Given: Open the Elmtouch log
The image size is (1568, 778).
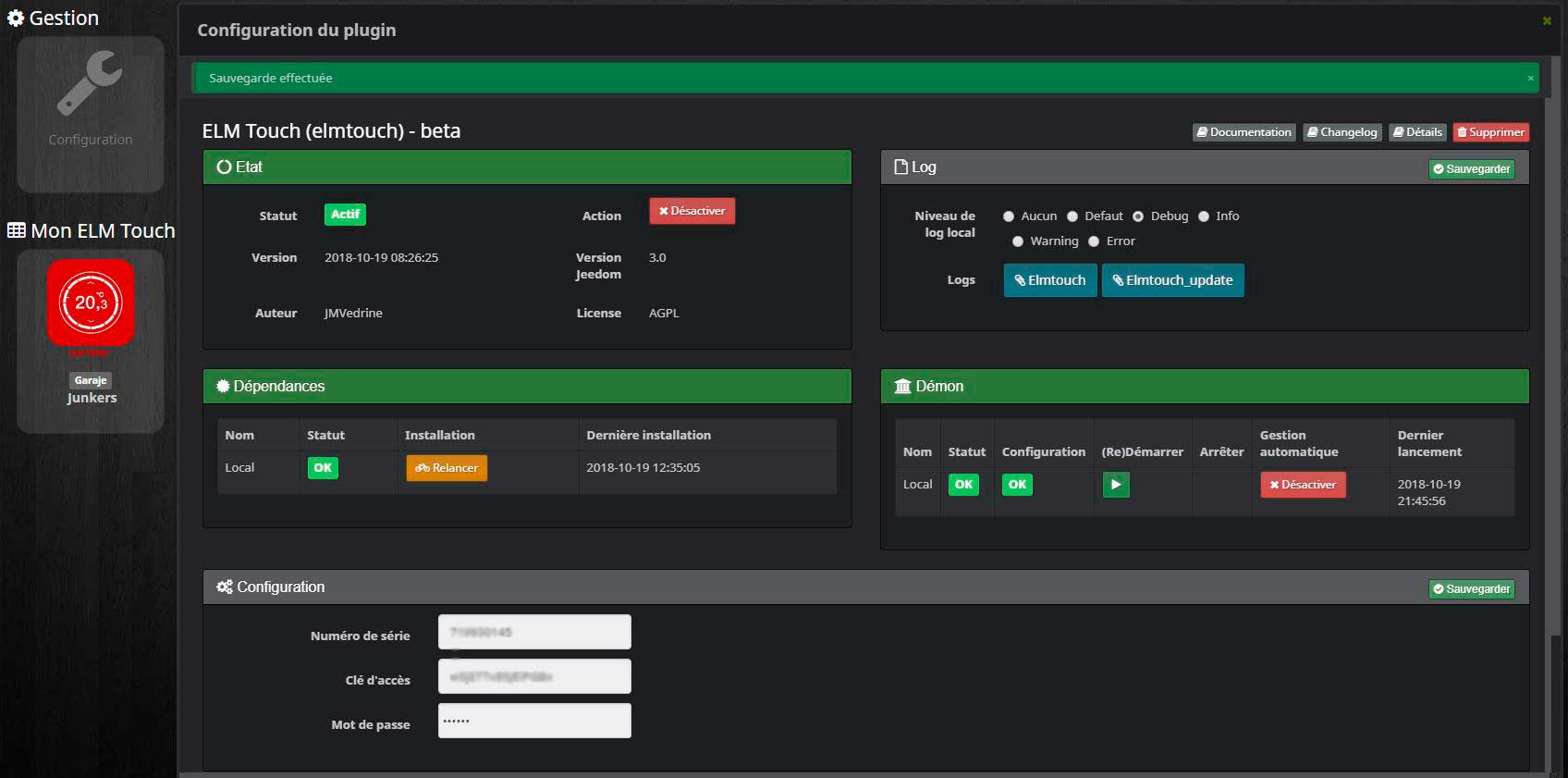Looking at the screenshot, I should [1050, 280].
